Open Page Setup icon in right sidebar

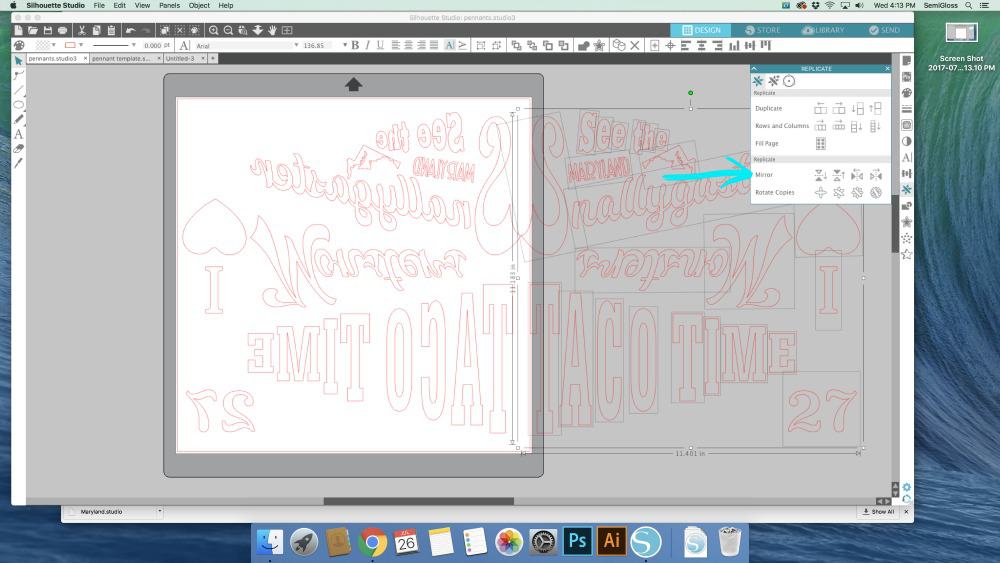[906, 61]
